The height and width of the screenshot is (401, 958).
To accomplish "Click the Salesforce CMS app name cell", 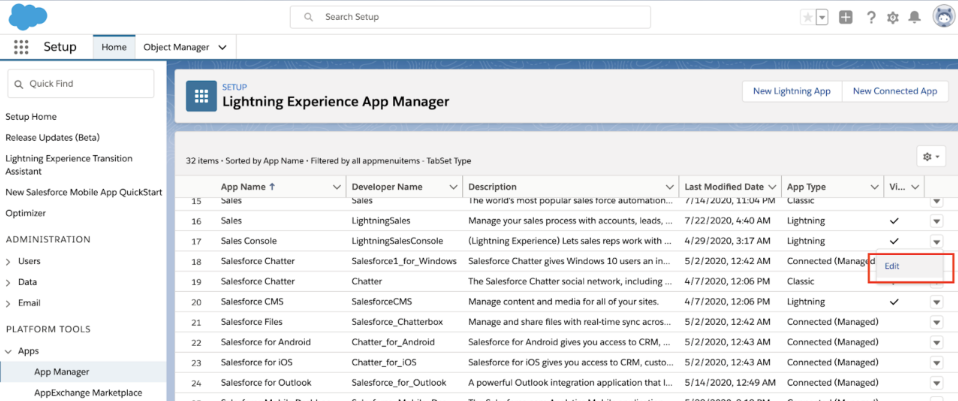I will (252, 302).
